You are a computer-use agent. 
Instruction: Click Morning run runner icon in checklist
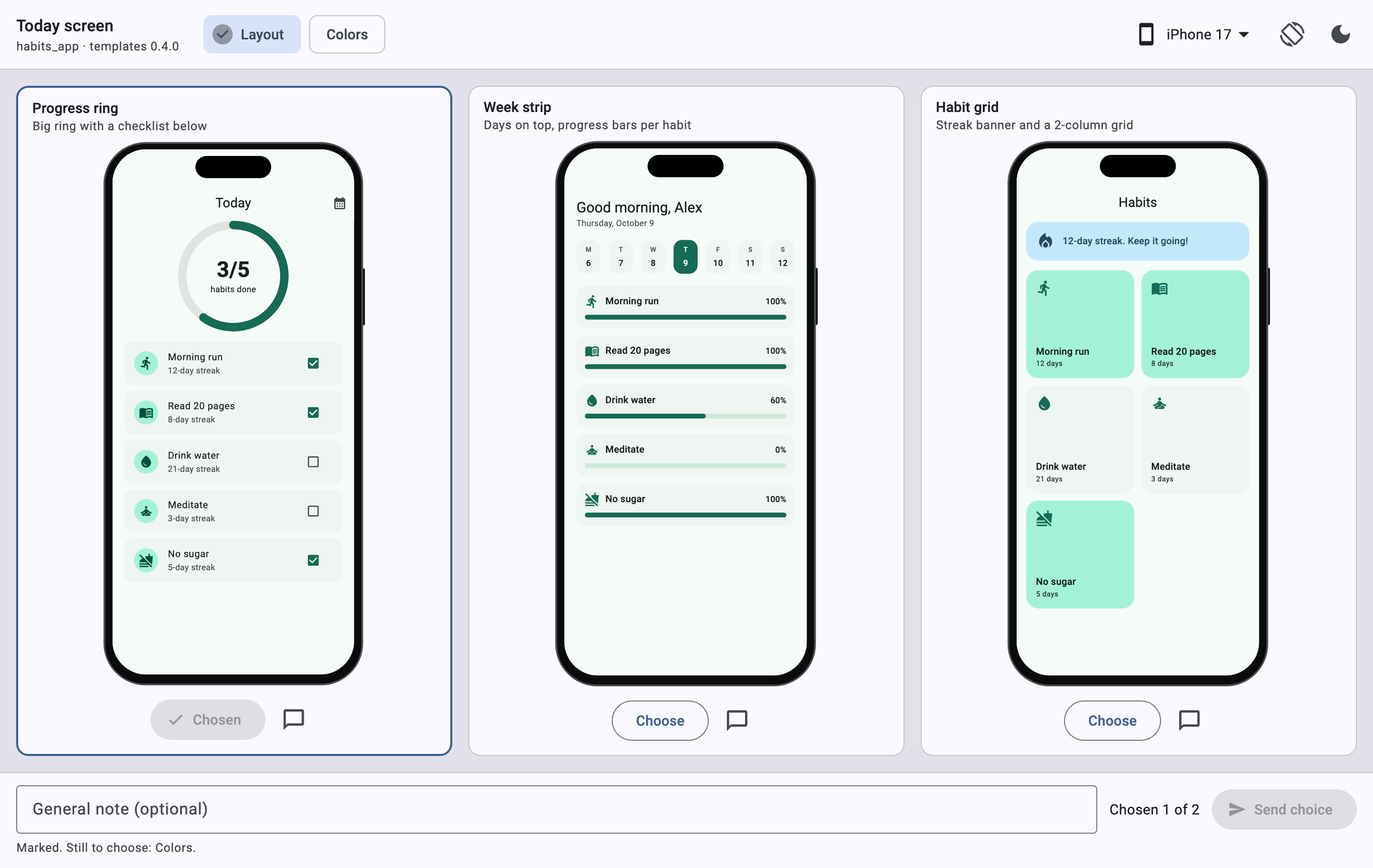point(146,363)
